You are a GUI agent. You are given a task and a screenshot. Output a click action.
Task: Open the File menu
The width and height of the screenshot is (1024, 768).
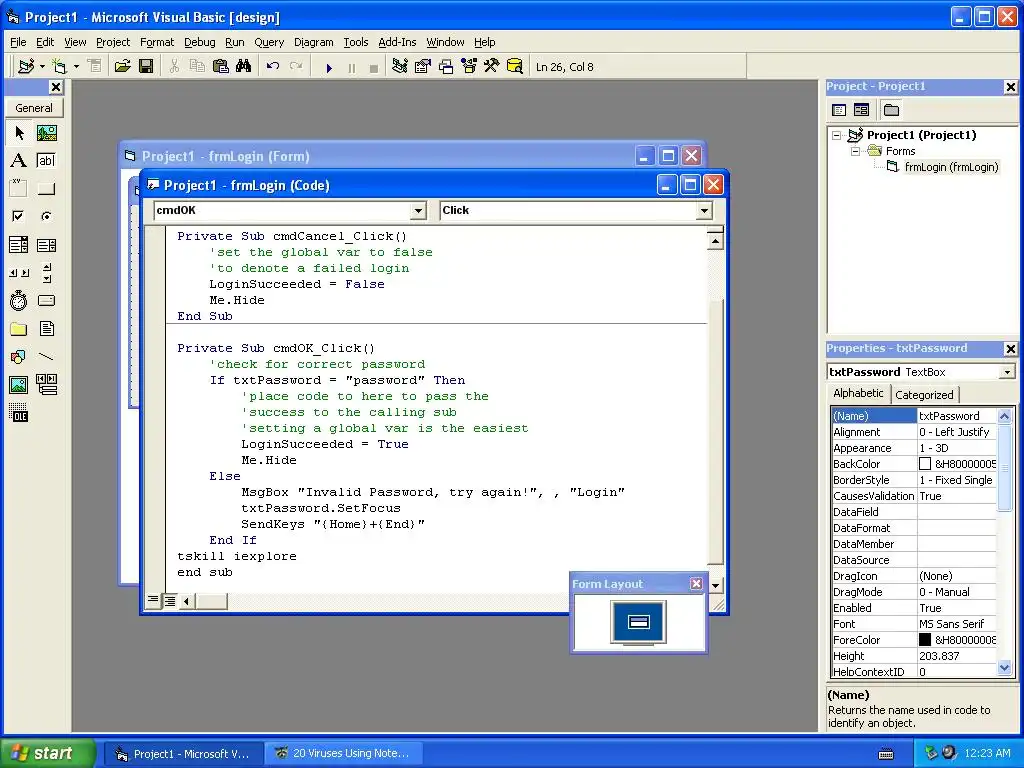(x=18, y=42)
